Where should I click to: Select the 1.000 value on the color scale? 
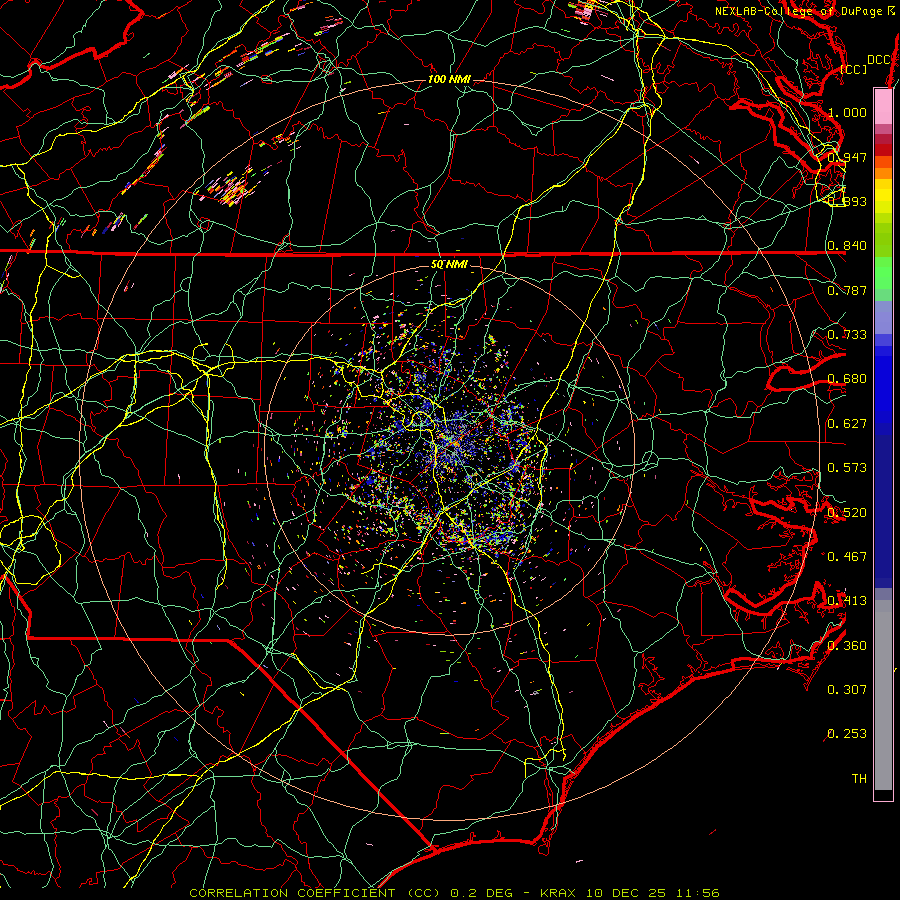point(847,112)
